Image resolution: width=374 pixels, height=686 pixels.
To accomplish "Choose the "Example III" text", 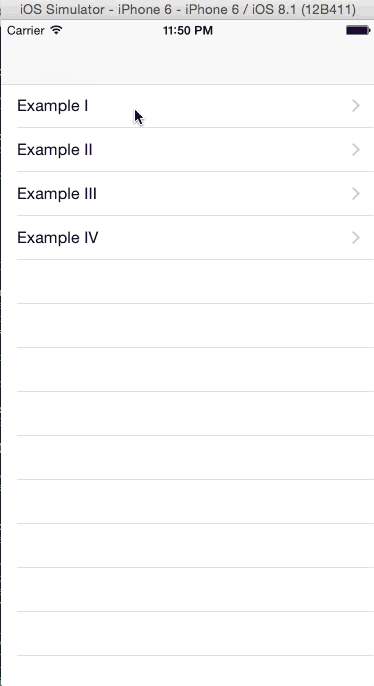I will point(57,193).
